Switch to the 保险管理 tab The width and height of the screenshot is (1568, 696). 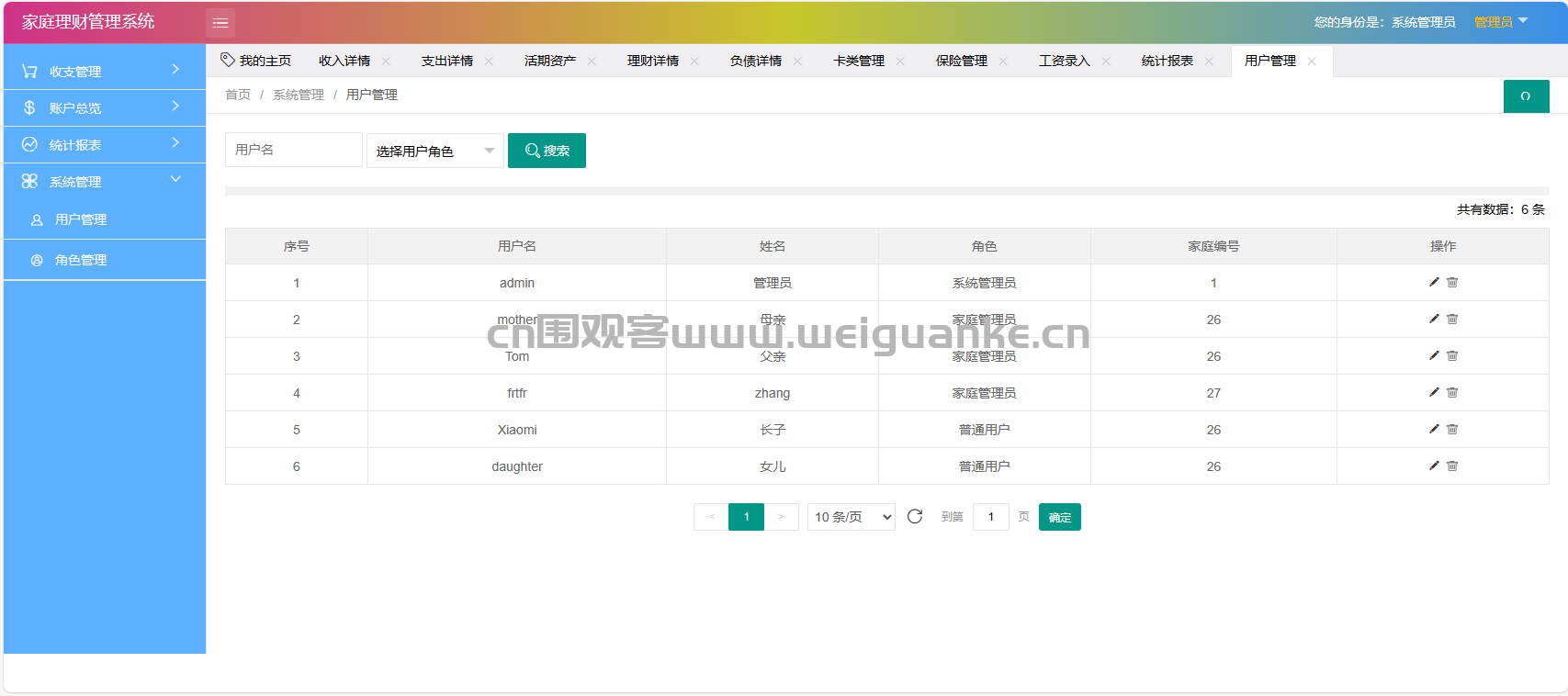(962, 61)
